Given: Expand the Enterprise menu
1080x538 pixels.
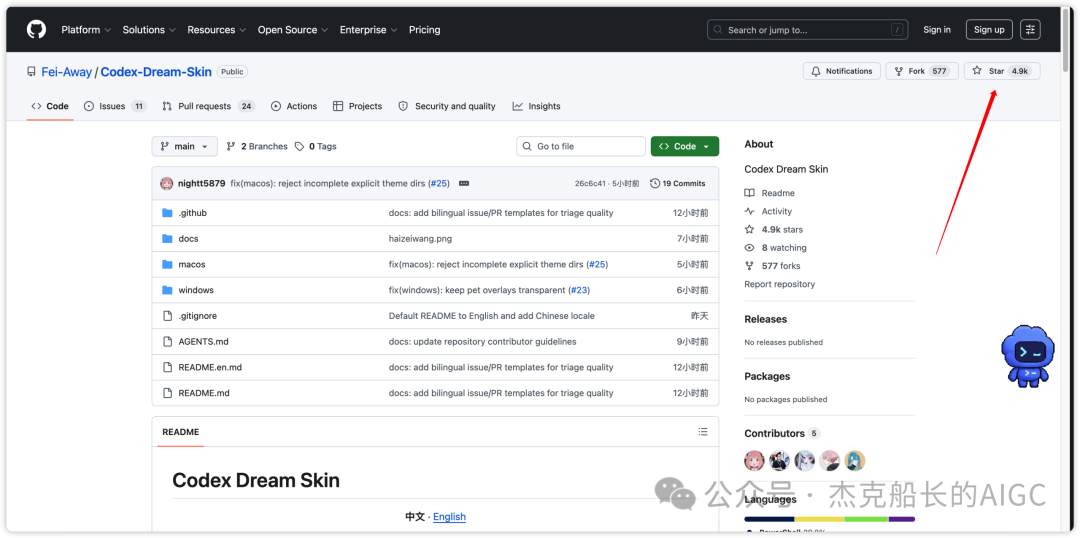Looking at the screenshot, I should tap(368, 30).
